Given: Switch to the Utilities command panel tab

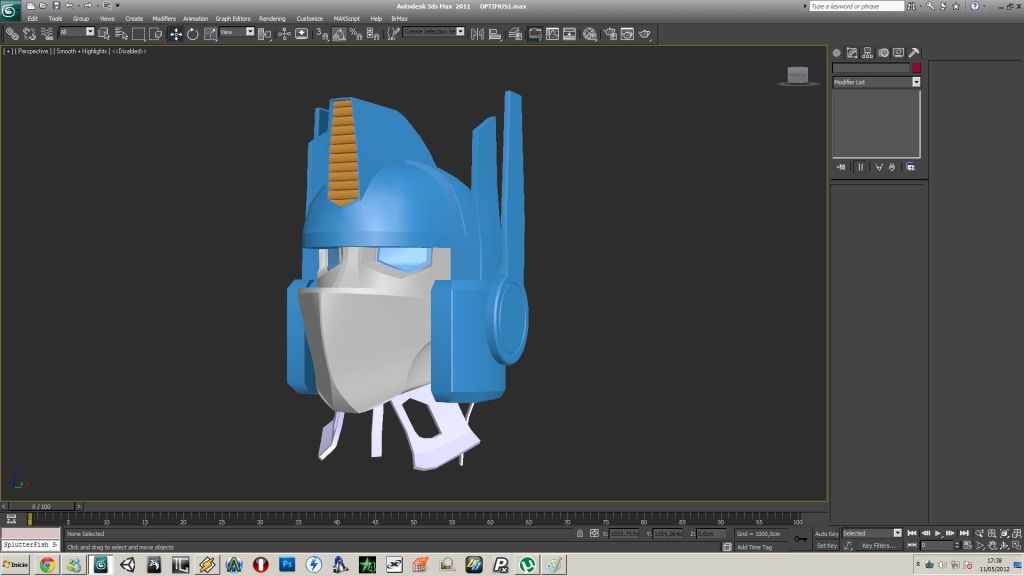Looking at the screenshot, I should point(914,52).
